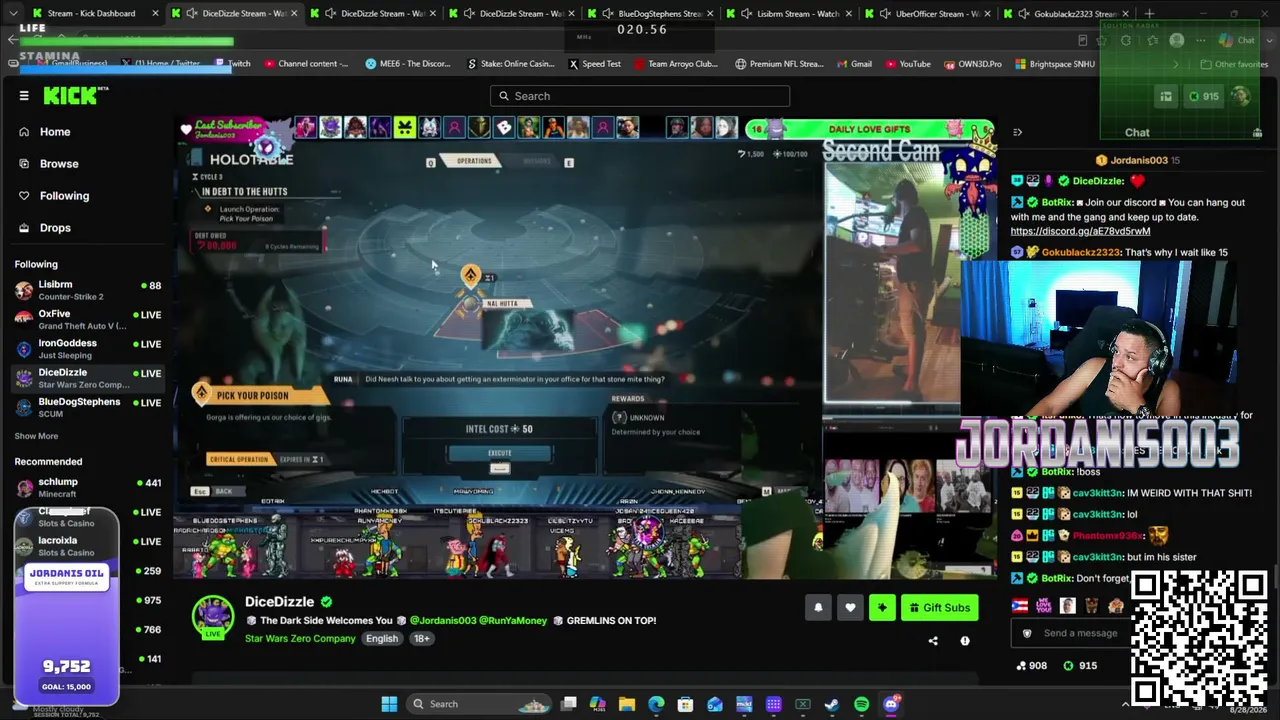
Task: Open the OWN3D.Pro bookmark
Action: coord(971,64)
